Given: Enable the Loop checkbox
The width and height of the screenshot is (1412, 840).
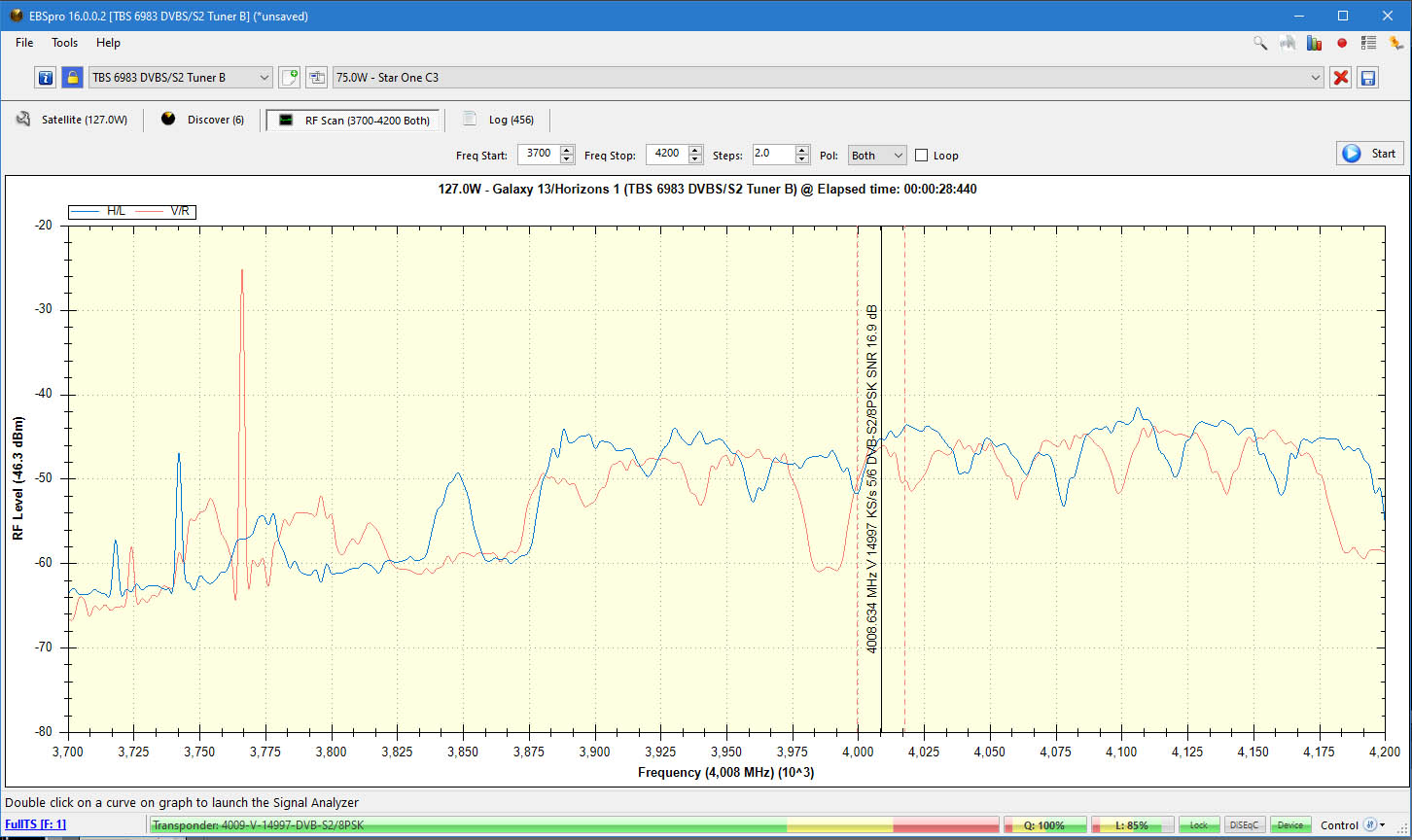Looking at the screenshot, I should click(x=921, y=156).
